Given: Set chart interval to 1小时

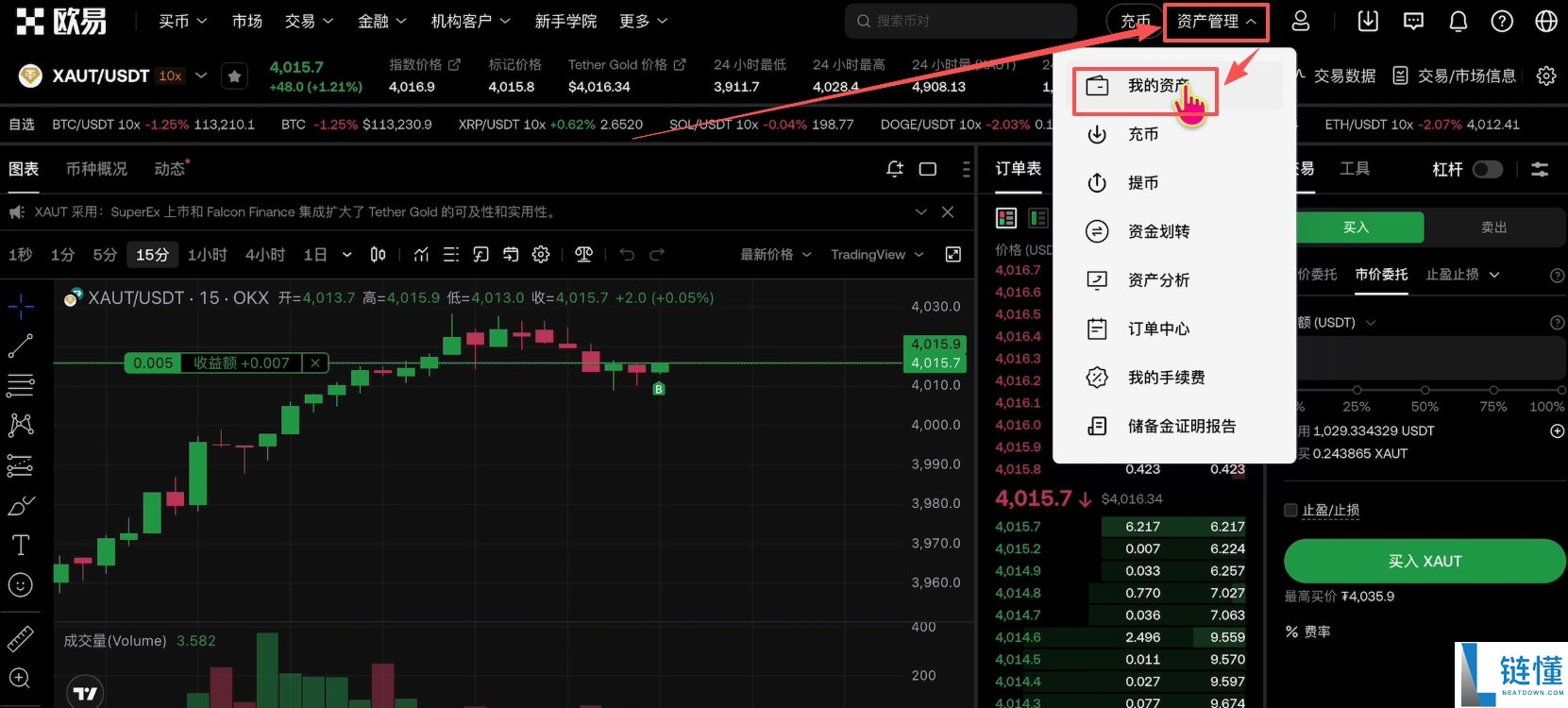Looking at the screenshot, I should click(x=207, y=255).
